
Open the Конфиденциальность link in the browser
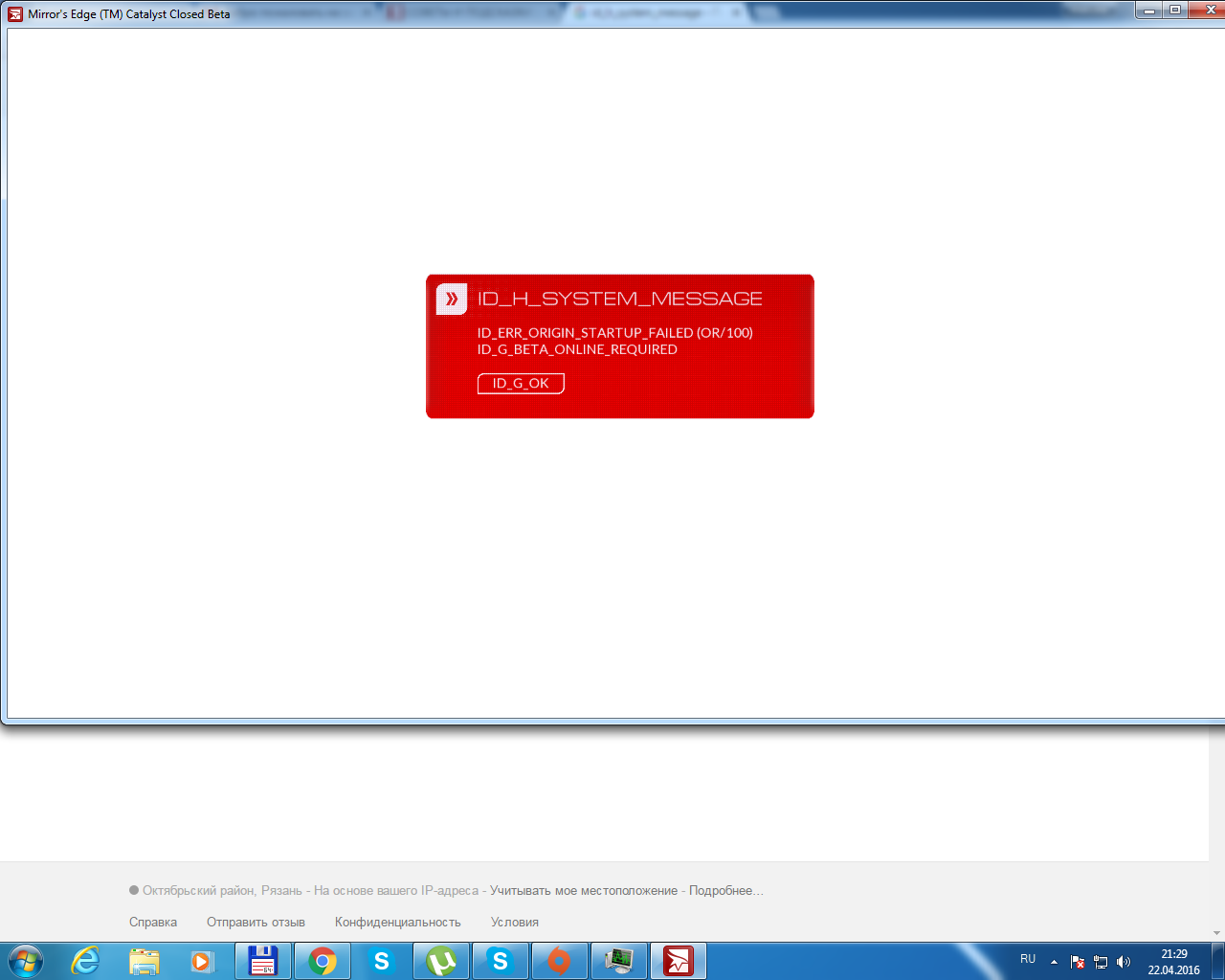(x=398, y=923)
